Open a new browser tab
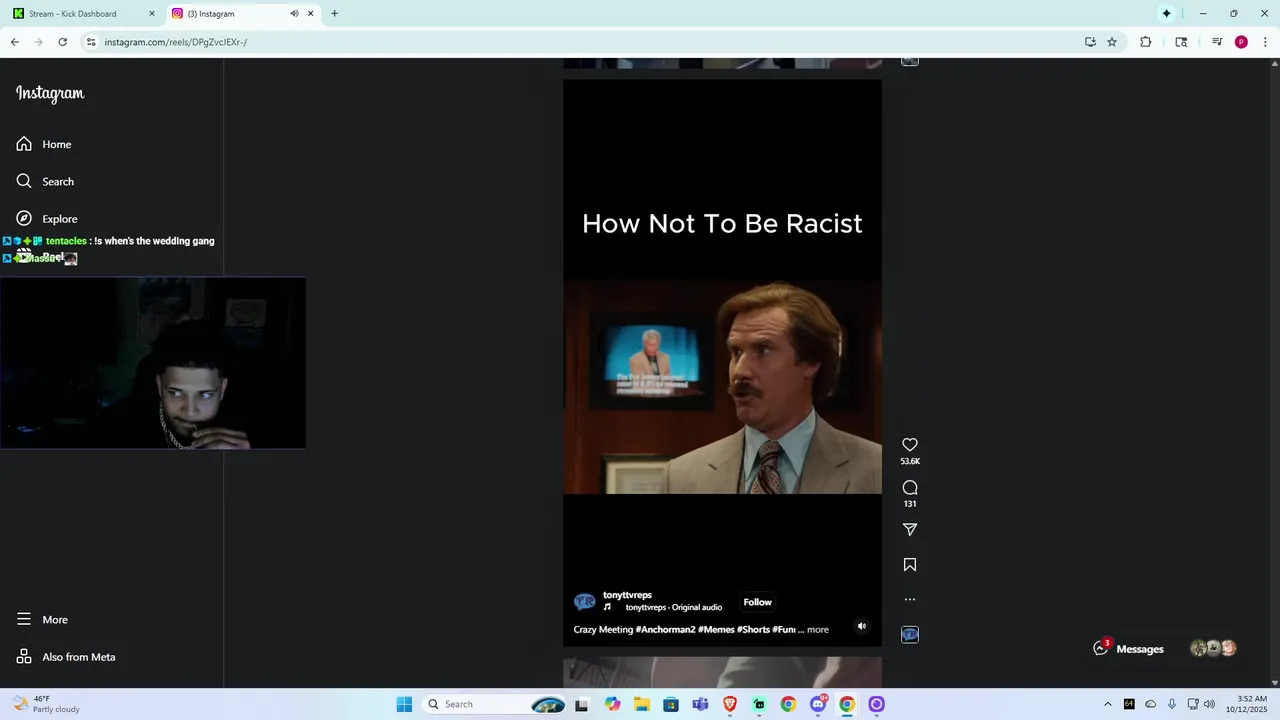The width and height of the screenshot is (1280, 720). [334, 14]
